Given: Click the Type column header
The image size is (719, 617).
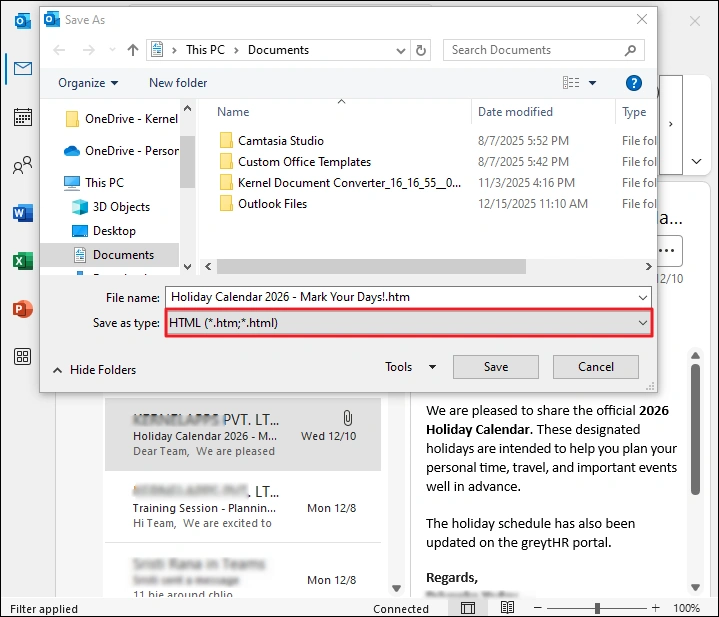Looking at the screenshot, I should pyautogui.click(x=634, y=112).
